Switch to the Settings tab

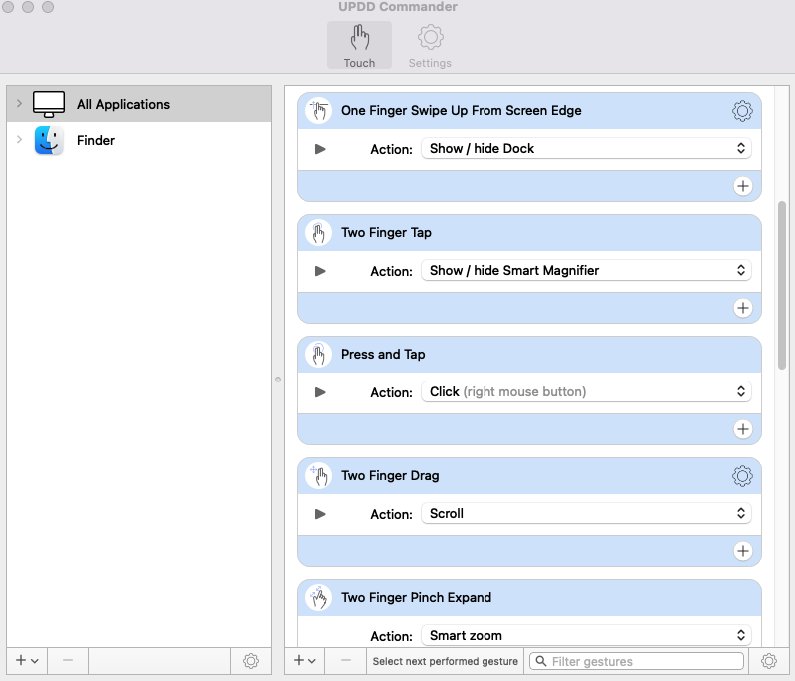click(x=430, y=46)
